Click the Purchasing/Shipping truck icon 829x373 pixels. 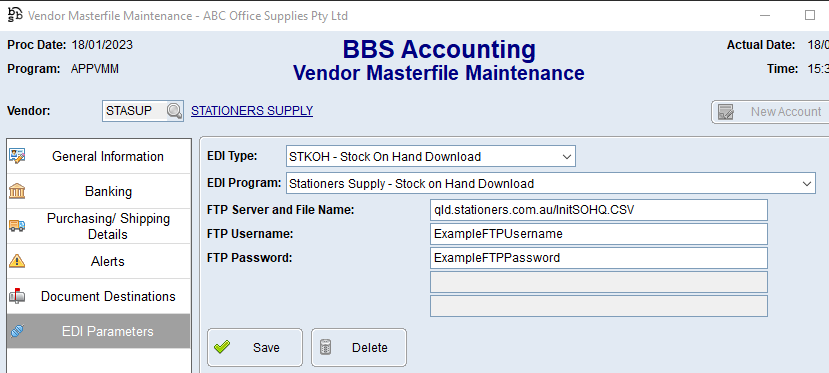(x=17, y=226)
